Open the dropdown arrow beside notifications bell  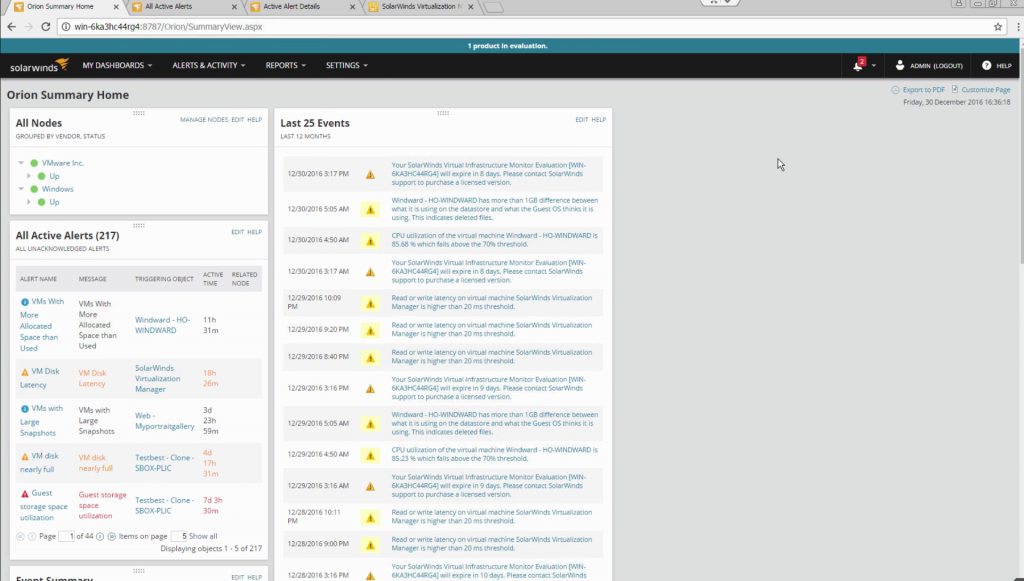pos(874,66)
